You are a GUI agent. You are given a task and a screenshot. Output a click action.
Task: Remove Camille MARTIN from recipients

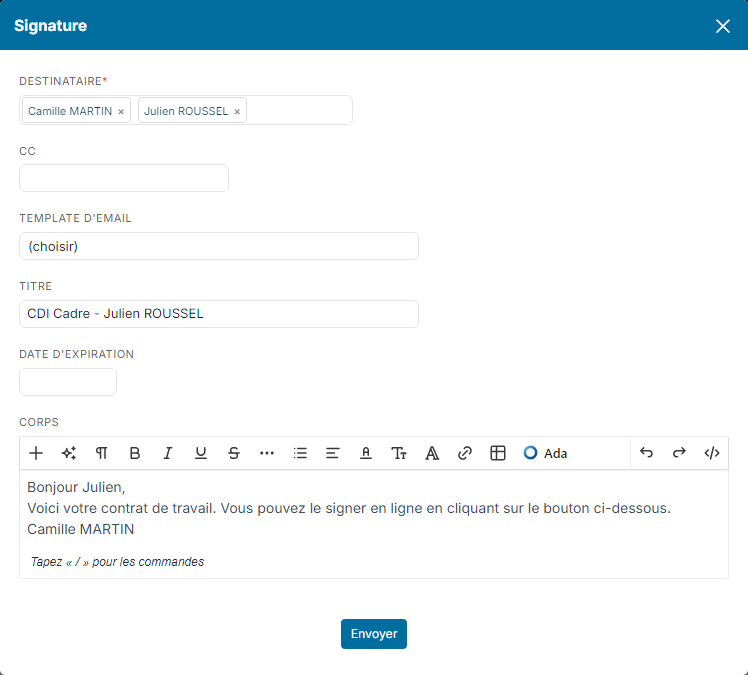[121, 112]
